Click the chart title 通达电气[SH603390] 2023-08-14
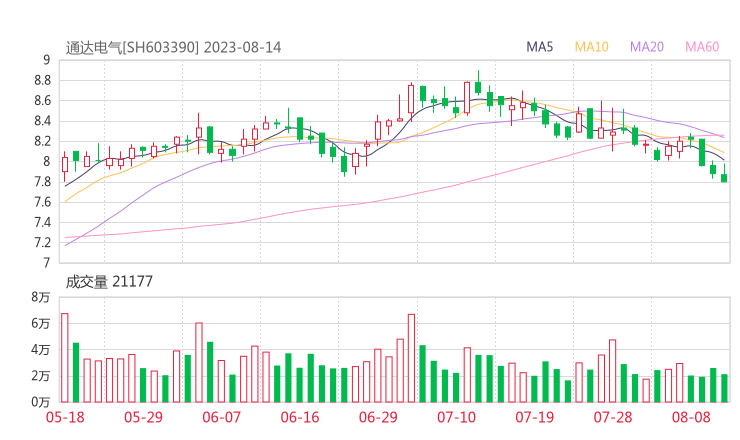Screen dimensions: 740x440 pyautogui.click(x=173, y=48)
